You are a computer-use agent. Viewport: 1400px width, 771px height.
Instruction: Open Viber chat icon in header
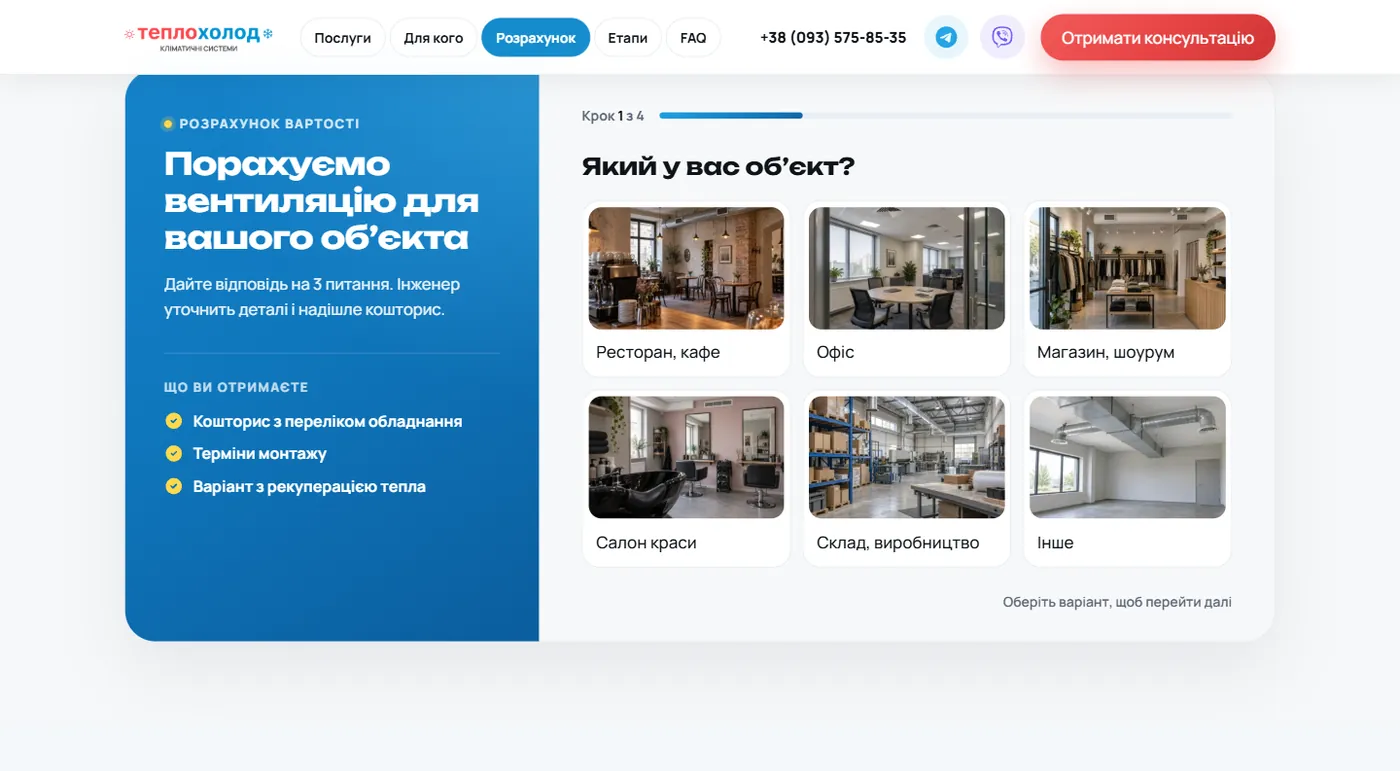[1002, 37]
